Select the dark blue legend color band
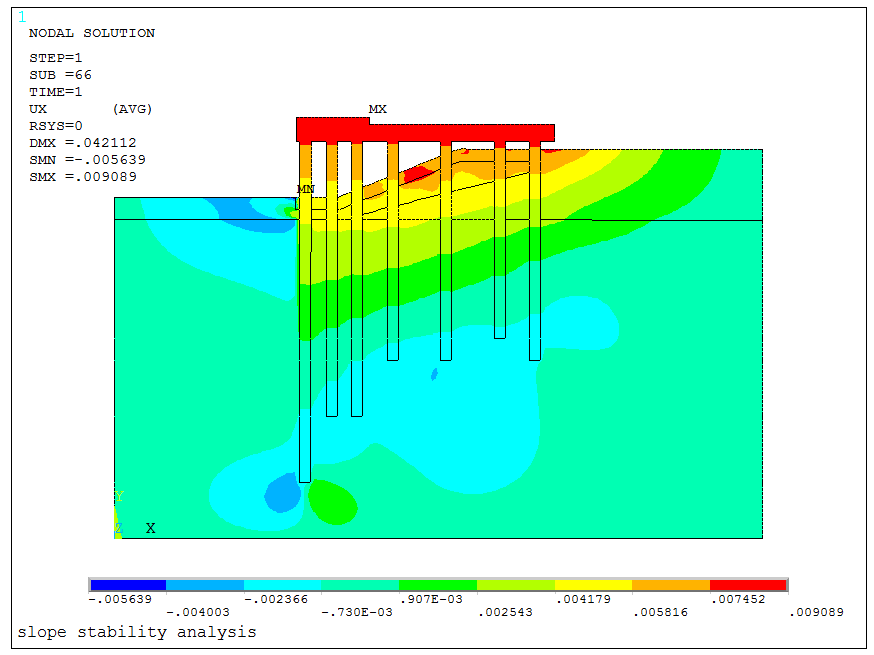The image size is (874, 655). pyautogui.click(x=128, y=585)
